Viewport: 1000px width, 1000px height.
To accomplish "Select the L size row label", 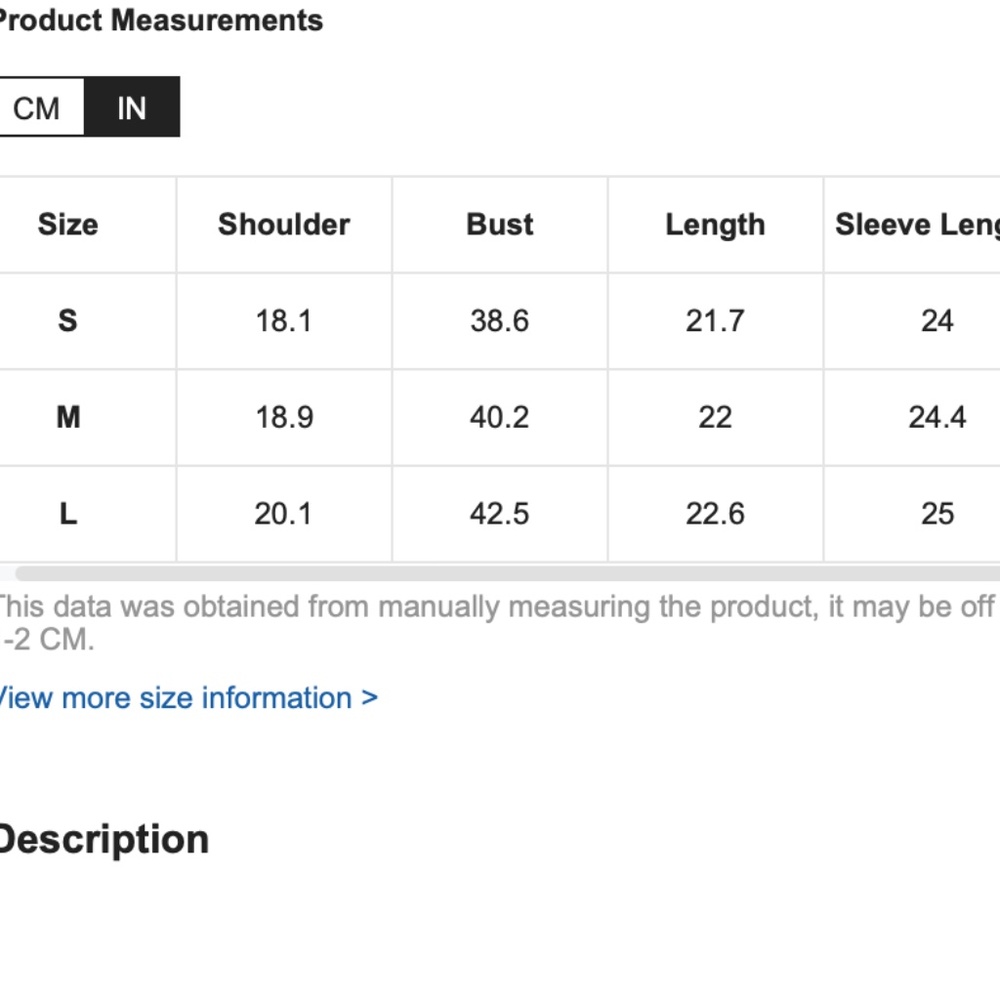I will [x=68, y=514].
